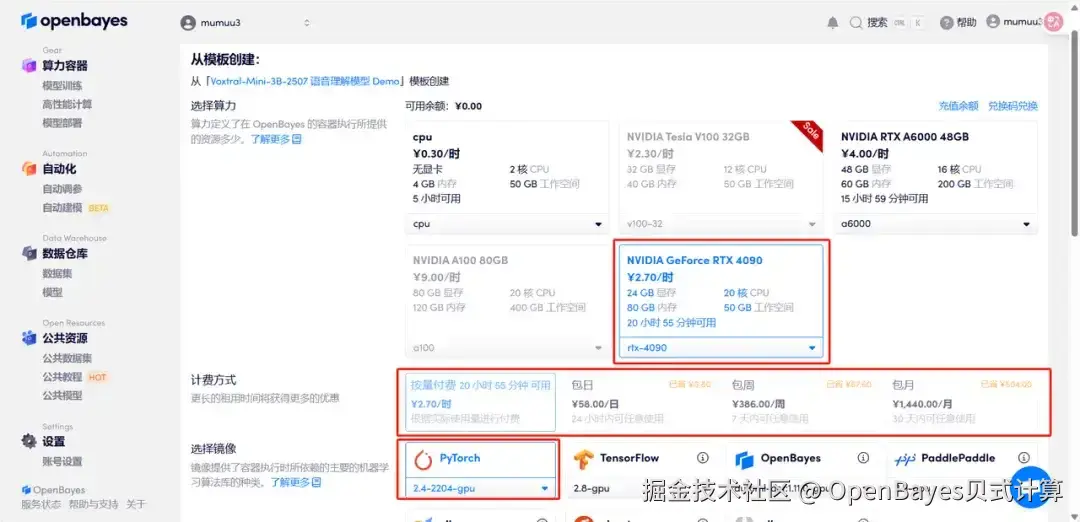The height and width of the screenshot is (522, 1080).
Task: Open the TensorFlow 2.8-gpu version dropdown
Action: coord(641,488)
